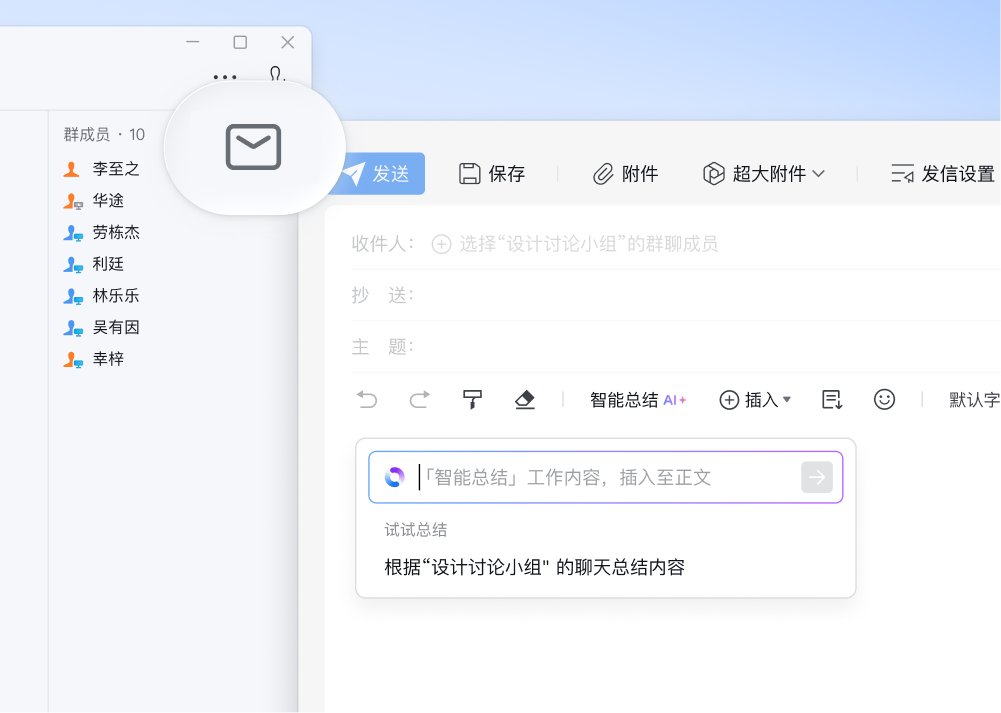Add recipients with the plus circle icon
The width and height of the screenshot is (1001, 713).
click(x=440, y=243)
